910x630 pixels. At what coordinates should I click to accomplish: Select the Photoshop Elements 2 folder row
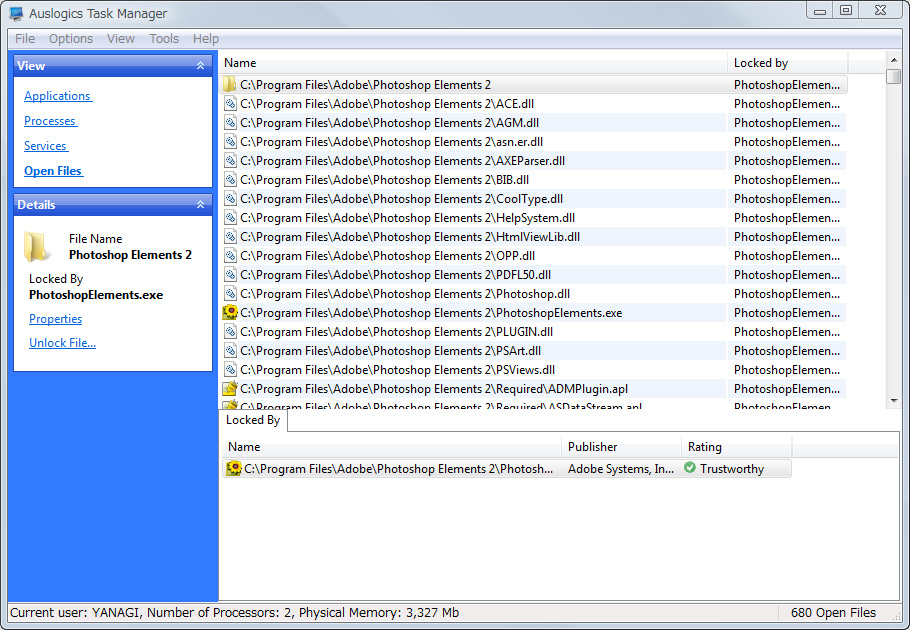click(533, 85)
